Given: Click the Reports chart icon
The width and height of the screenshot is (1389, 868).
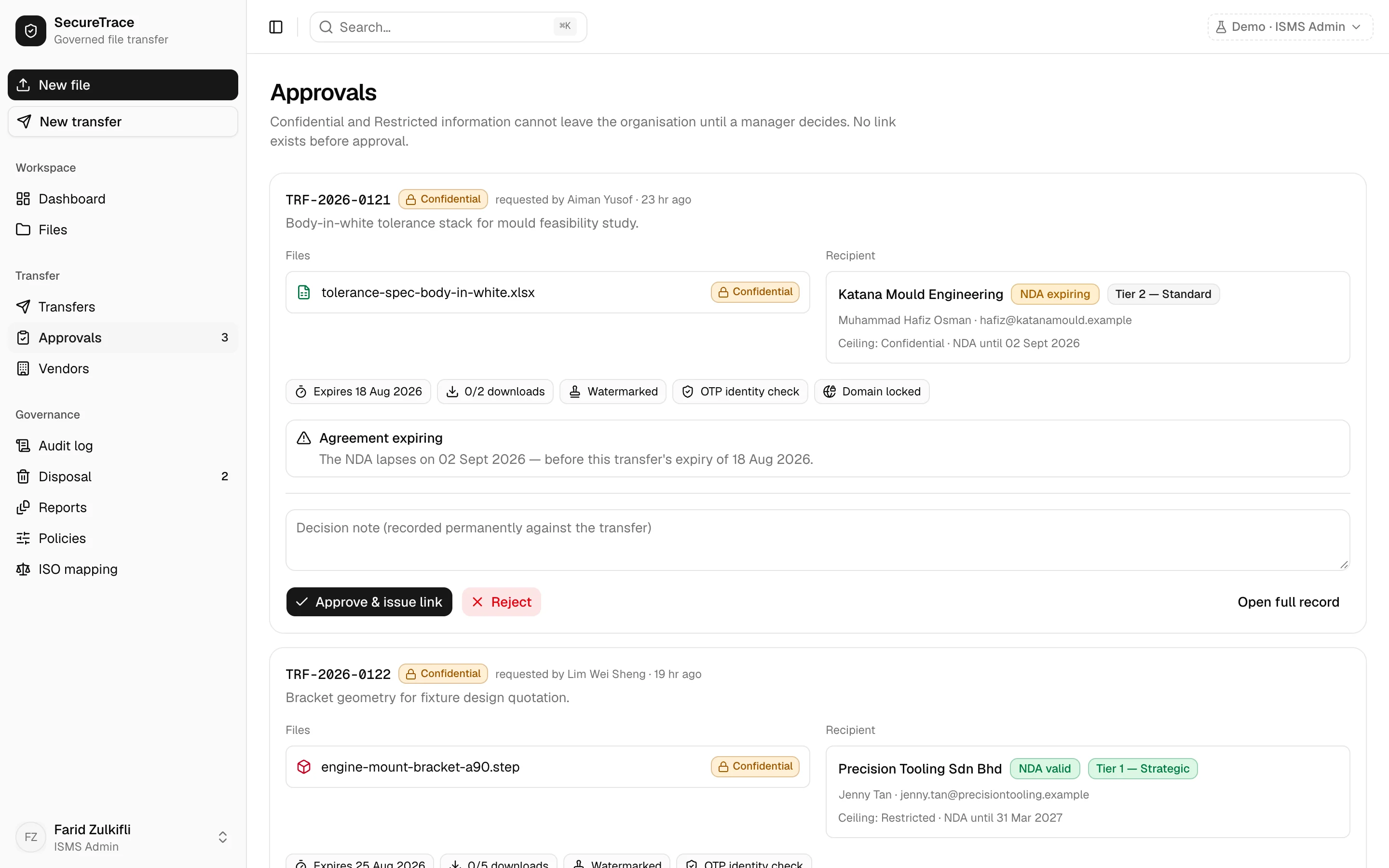Looking at the screenshot, I should click(23, 507).
